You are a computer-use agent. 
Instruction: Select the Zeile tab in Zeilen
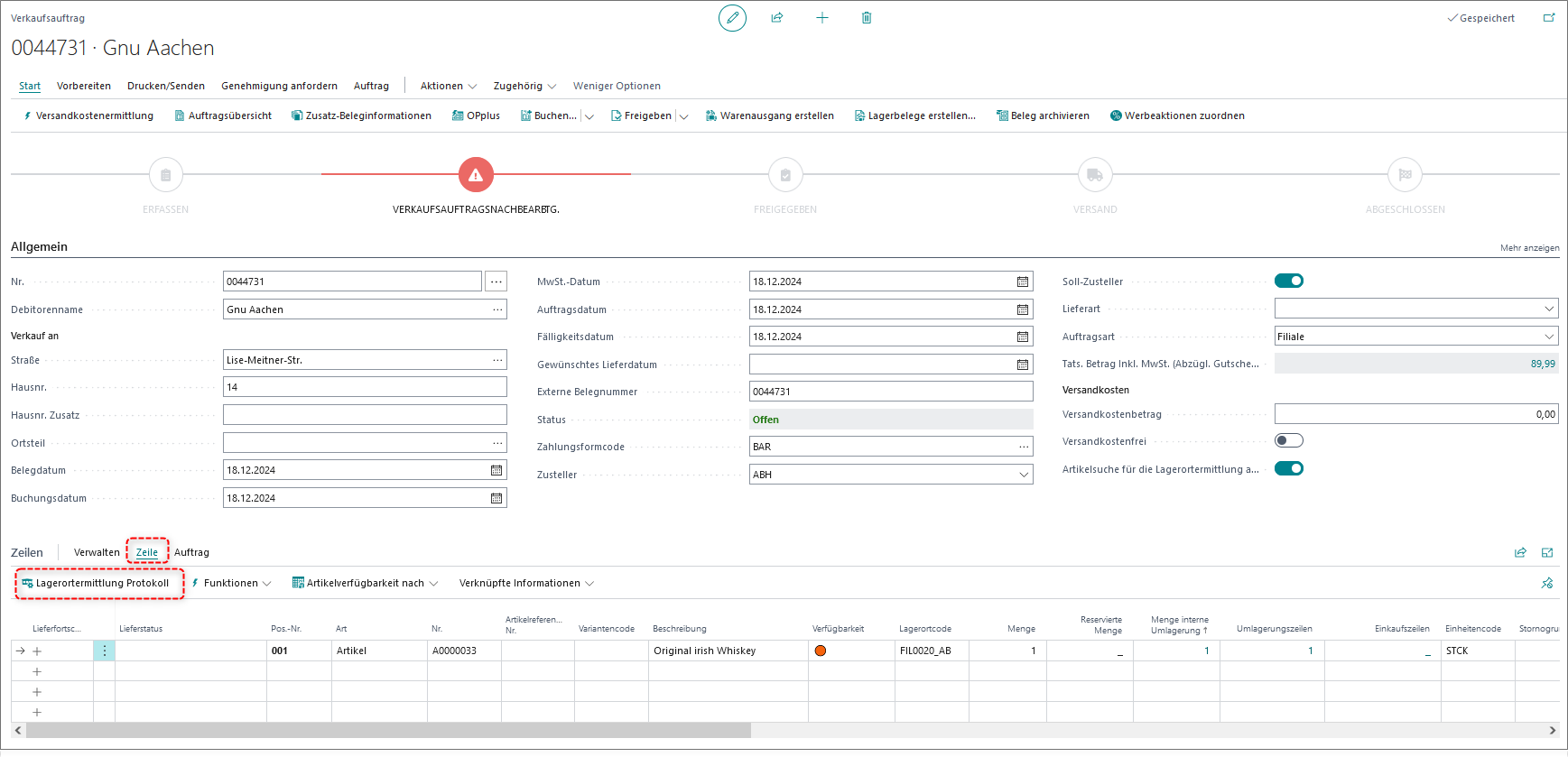tap(147, 552)
